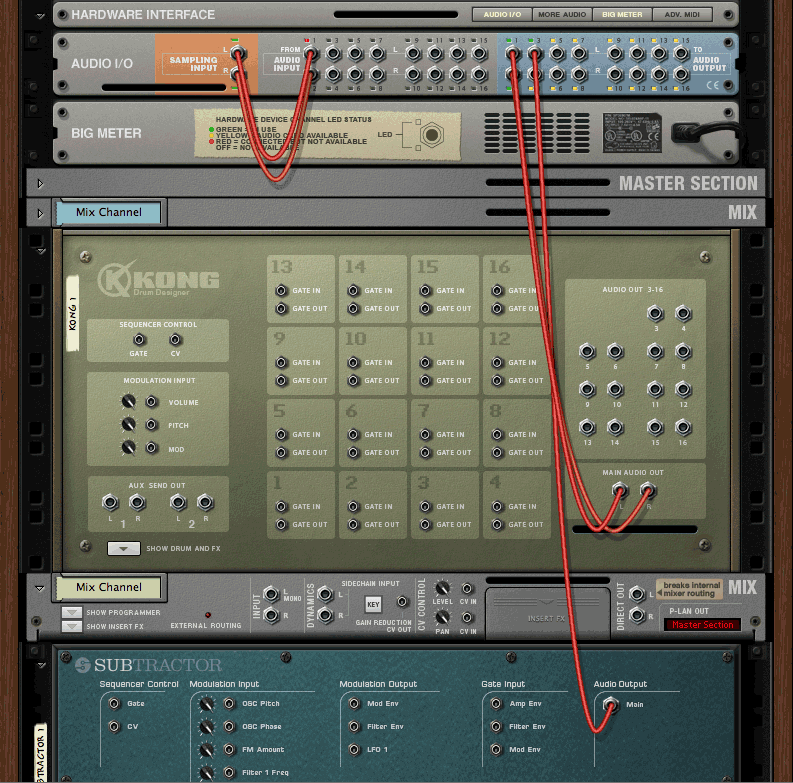793x783 pixels.
Task: Click Subtractor FM Amount input jack
Action: [229, 749]
